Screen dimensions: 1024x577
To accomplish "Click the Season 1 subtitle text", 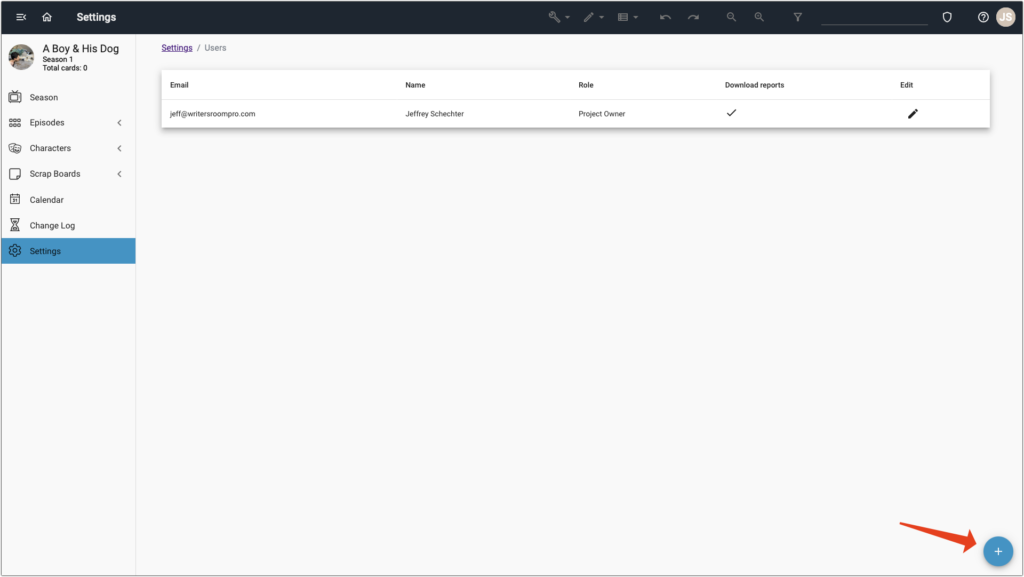I will pyautogui.click(x=57, y=59).
